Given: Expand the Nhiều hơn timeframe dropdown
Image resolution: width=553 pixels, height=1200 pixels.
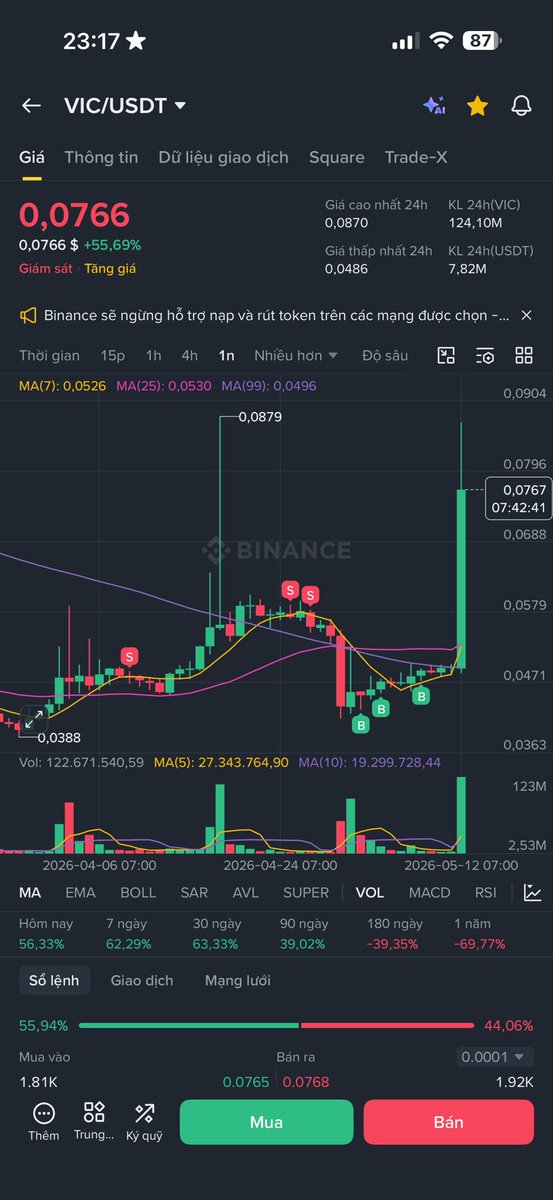Looking at the screenshot, I should 296,355.
